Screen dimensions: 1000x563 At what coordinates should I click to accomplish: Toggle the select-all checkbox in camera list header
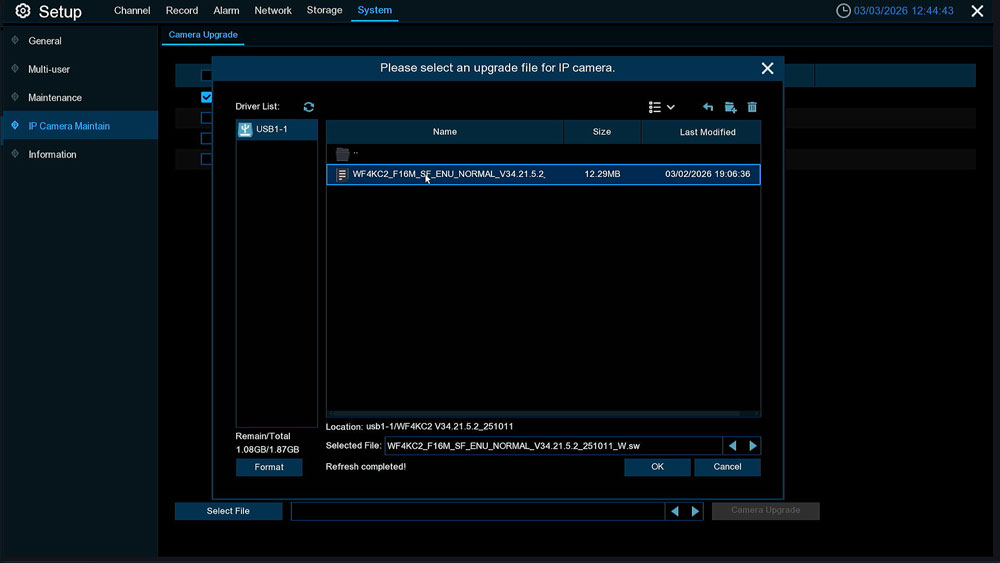(x=206, y=75)
